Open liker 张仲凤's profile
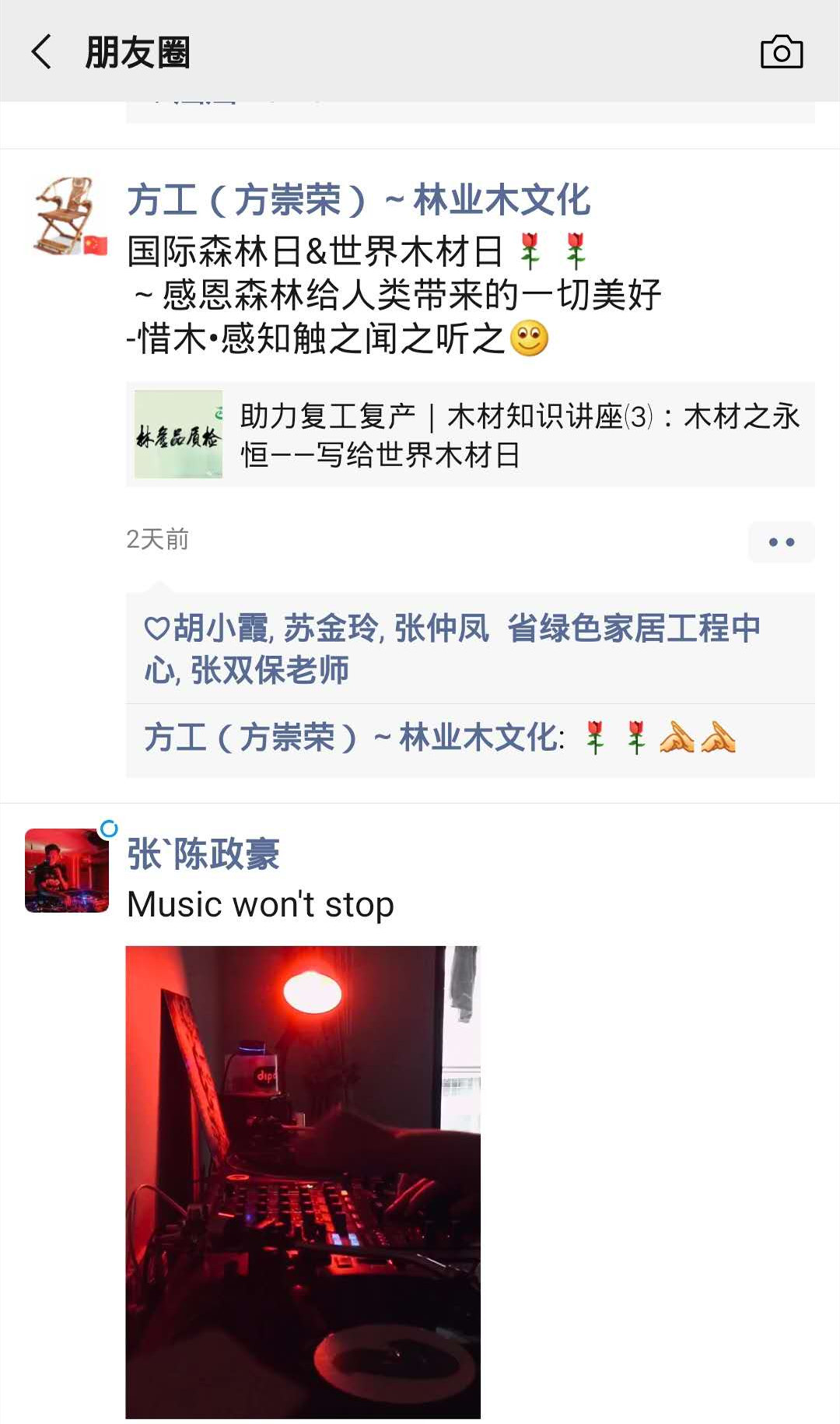The width and height of the screenshot is (840, 1424). 441,628
